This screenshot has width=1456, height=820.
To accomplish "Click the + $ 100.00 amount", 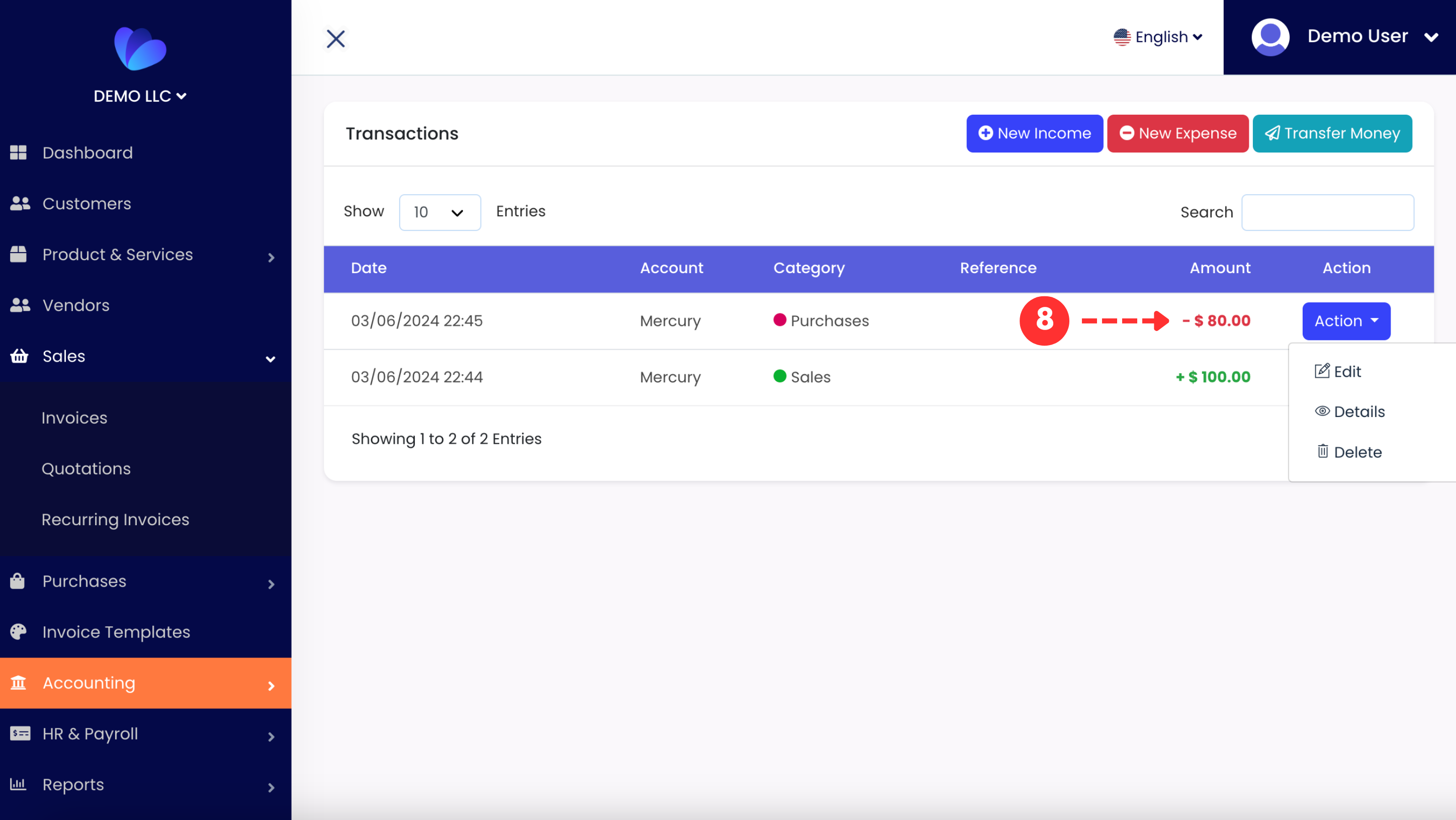I will (1212, 377).
